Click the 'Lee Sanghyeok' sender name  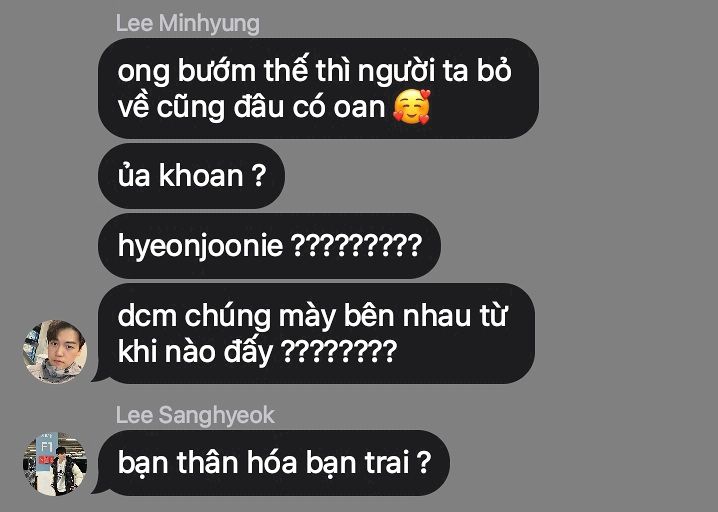195,415
